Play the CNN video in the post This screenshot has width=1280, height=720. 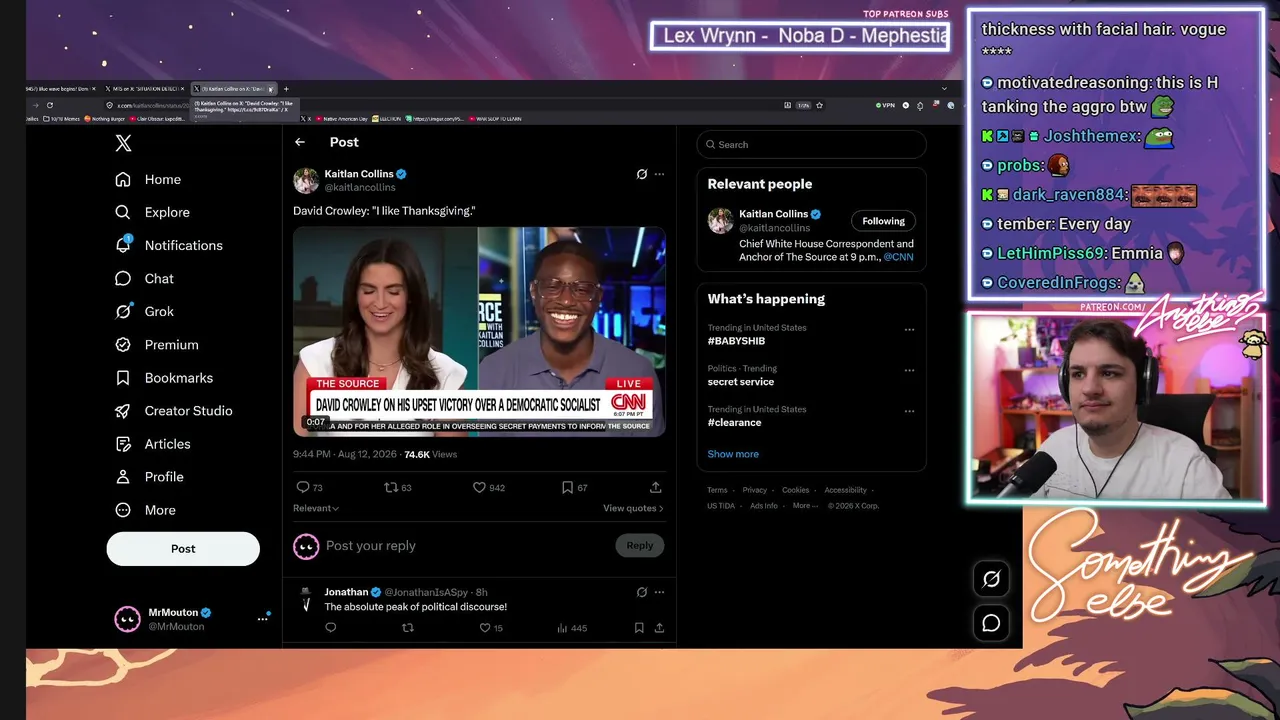[479, 331]
